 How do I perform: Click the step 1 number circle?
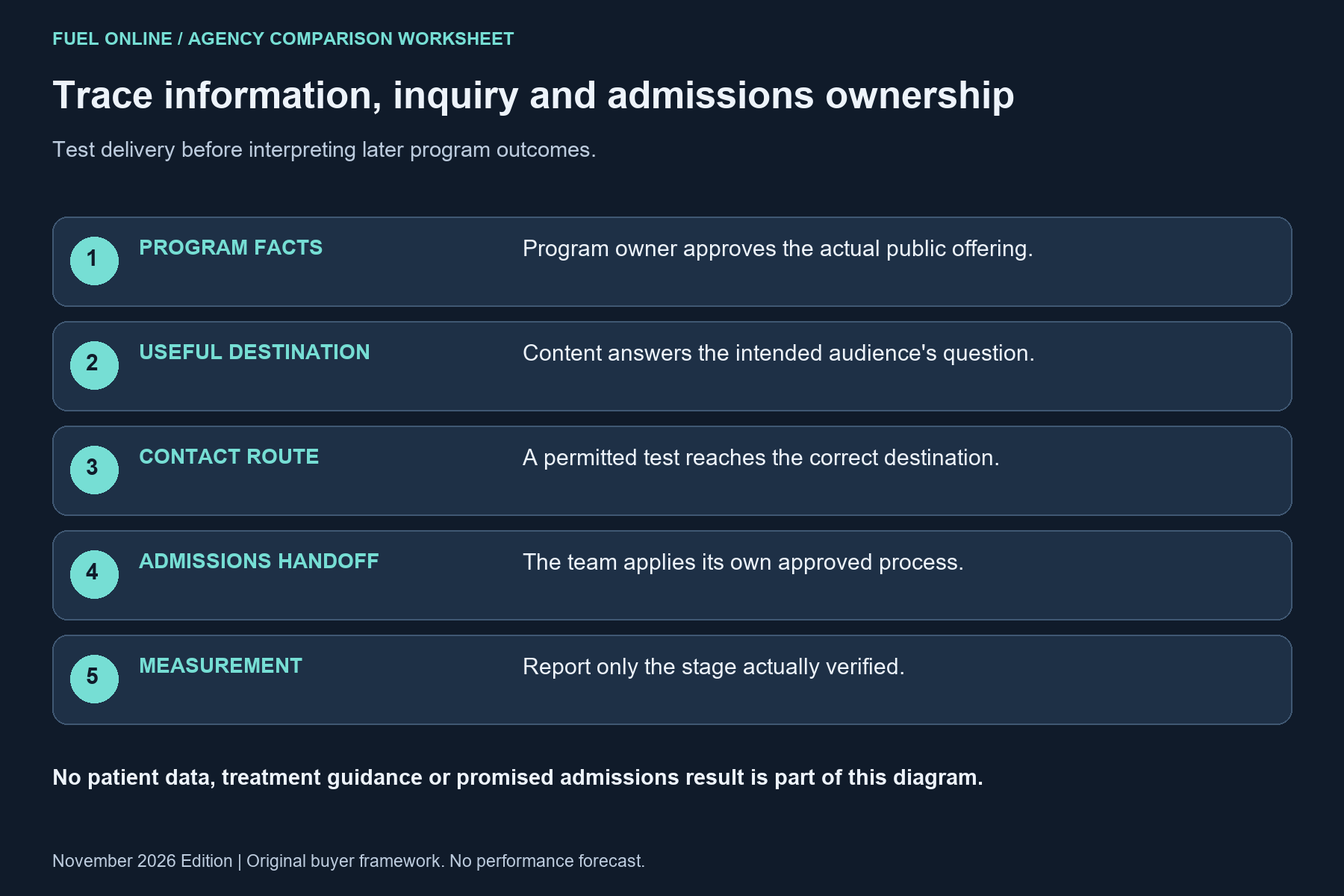tap(94, 261)
